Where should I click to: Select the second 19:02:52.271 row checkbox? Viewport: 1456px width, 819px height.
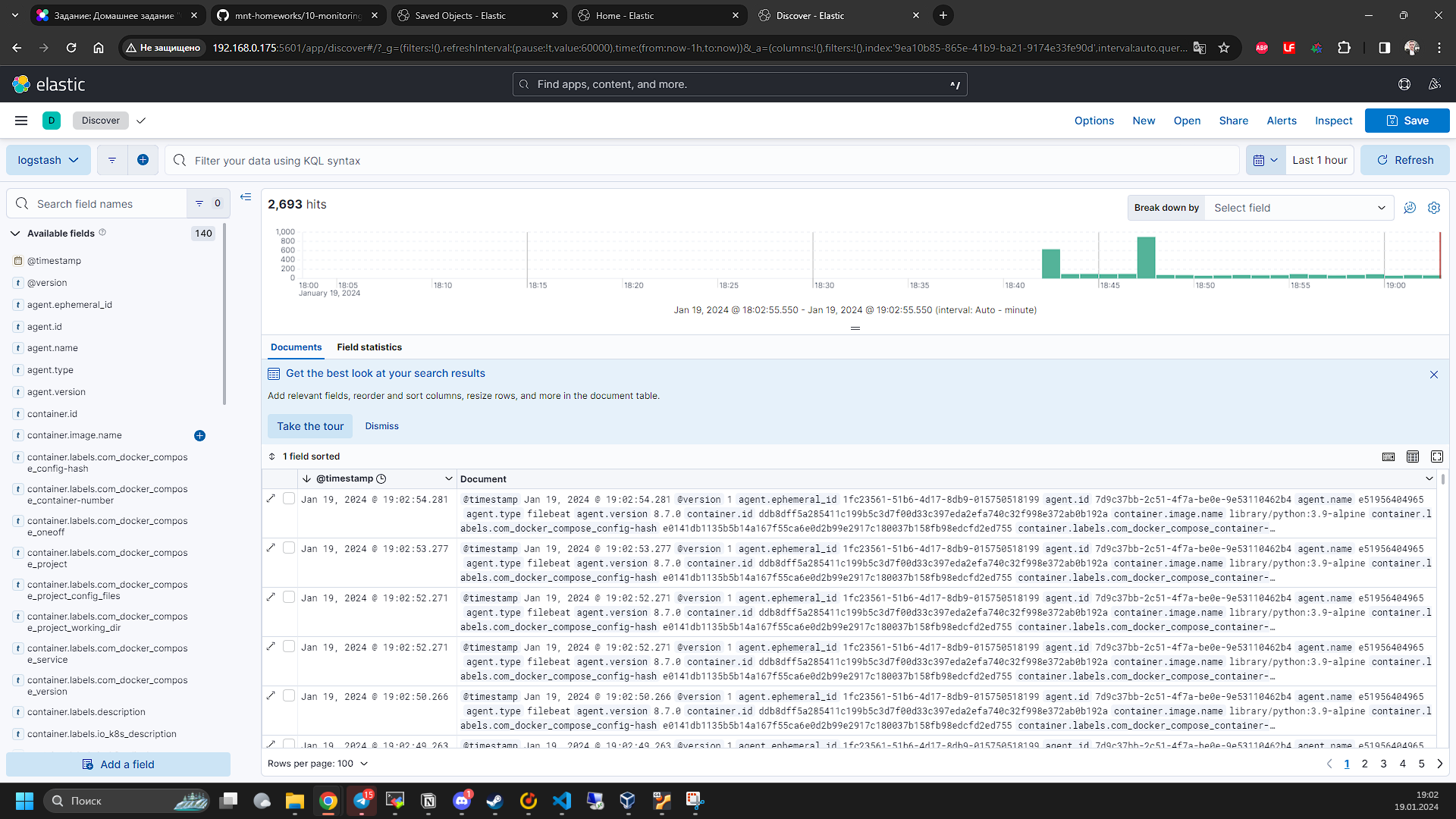(x=289, y=646)
